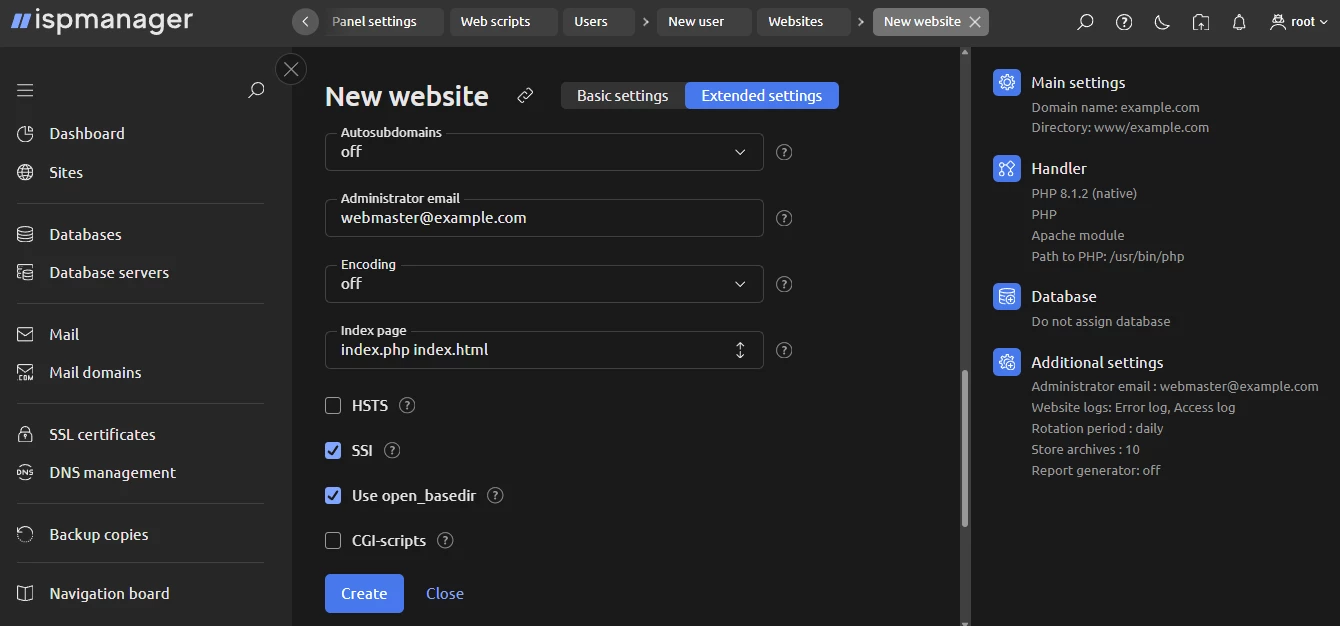1340x626 pixels.
Task: Enable the CGI-scripts checkbox
Action: click(x=333, y=540)
